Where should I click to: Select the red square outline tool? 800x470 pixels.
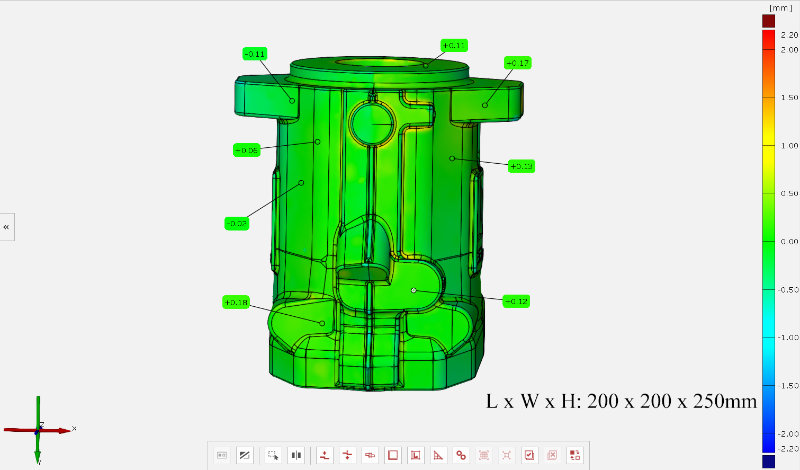393,455
